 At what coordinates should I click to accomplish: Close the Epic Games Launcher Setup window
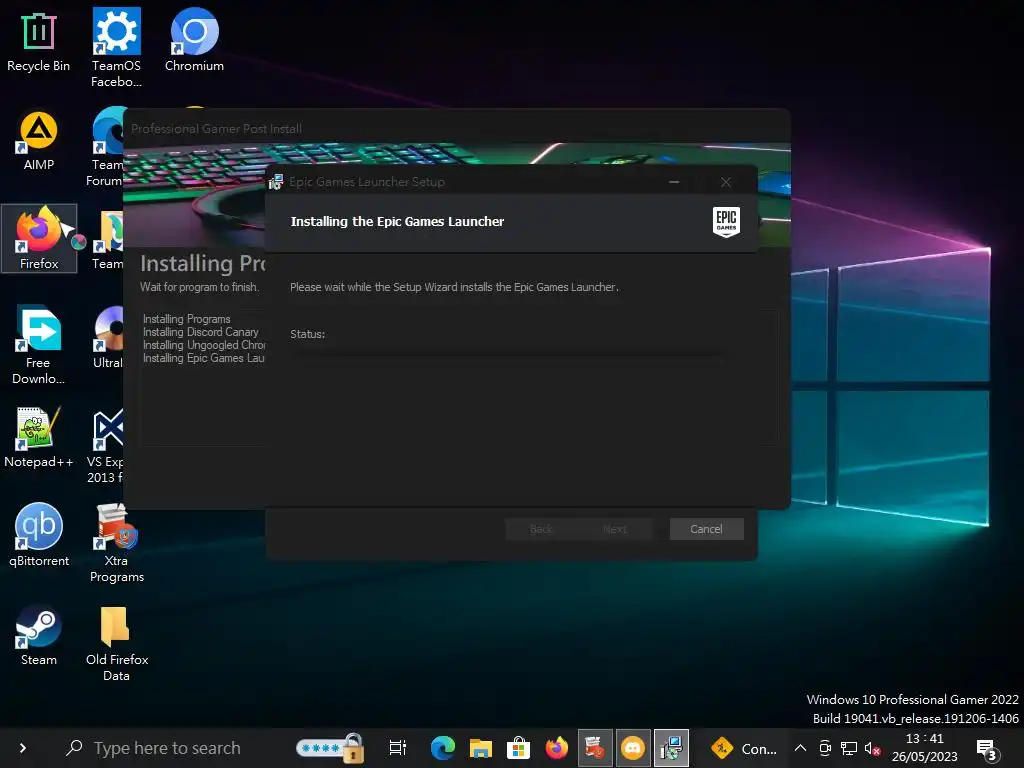click(726, 182)
